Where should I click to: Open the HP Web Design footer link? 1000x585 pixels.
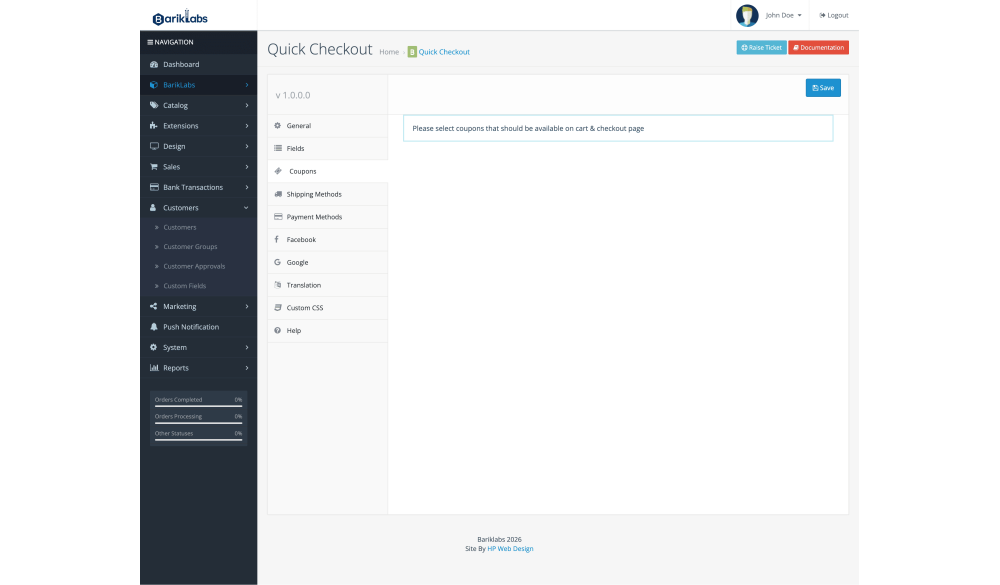pyautogui.click(x=510, y=548)
